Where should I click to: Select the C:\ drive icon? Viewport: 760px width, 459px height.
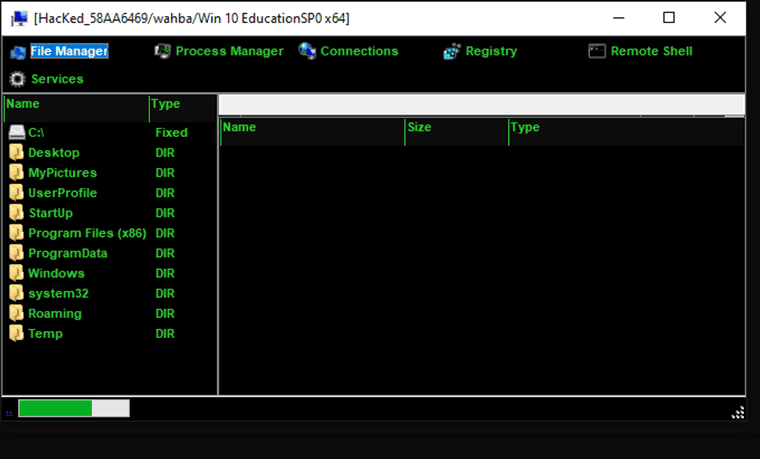click(16, 133)
